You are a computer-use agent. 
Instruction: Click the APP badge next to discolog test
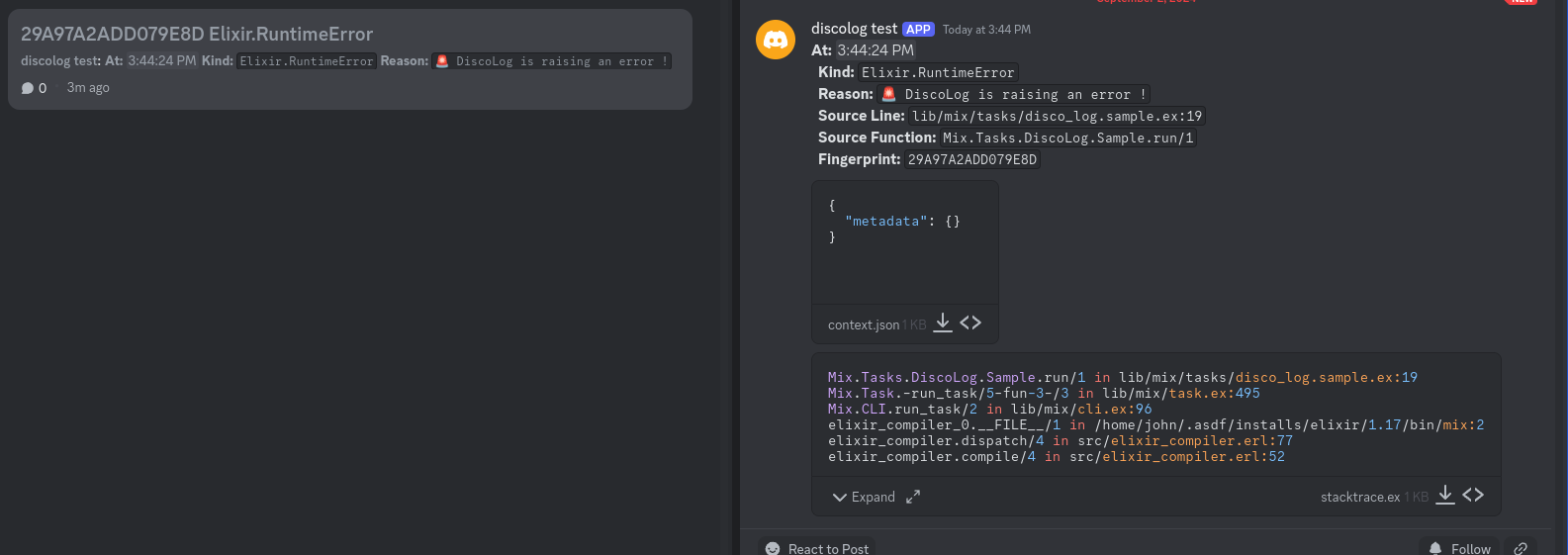tap(918, 30)
